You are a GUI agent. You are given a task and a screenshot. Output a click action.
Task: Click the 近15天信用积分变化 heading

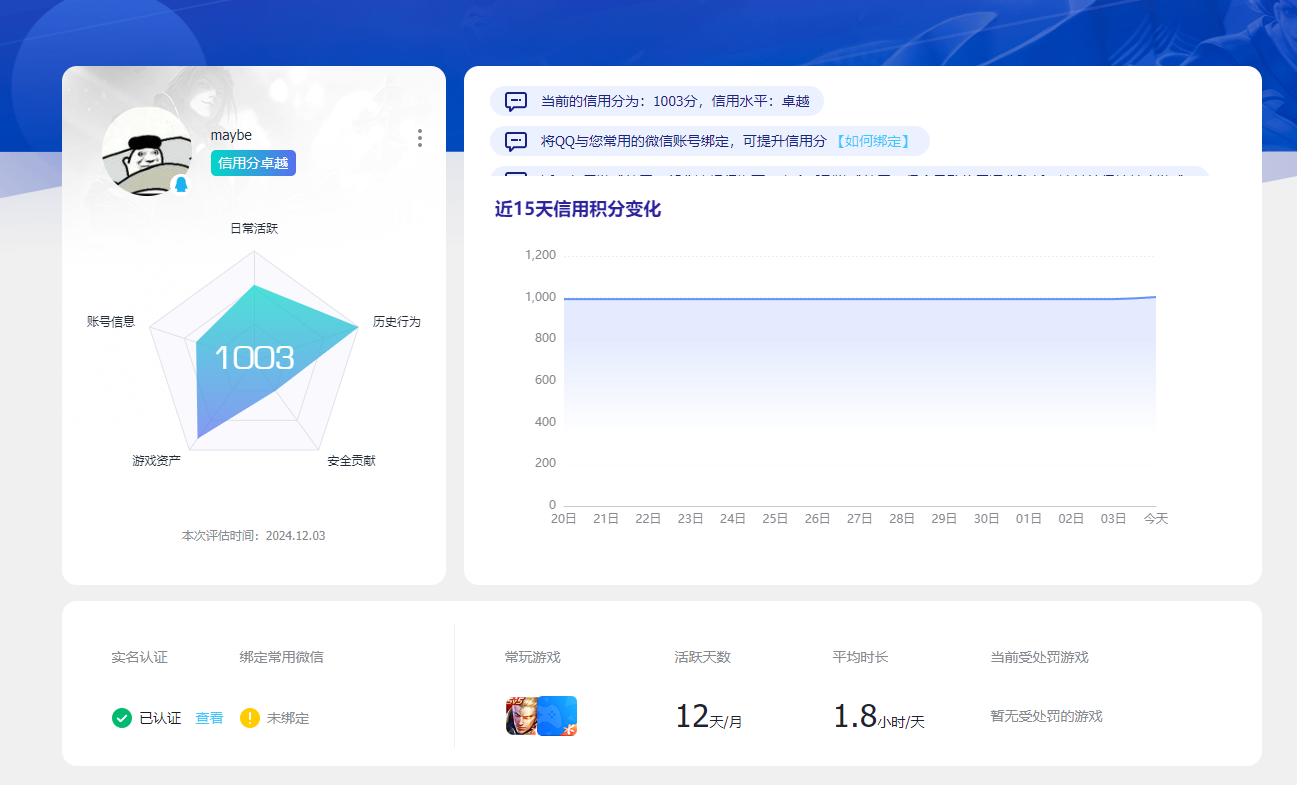[578, 209]
